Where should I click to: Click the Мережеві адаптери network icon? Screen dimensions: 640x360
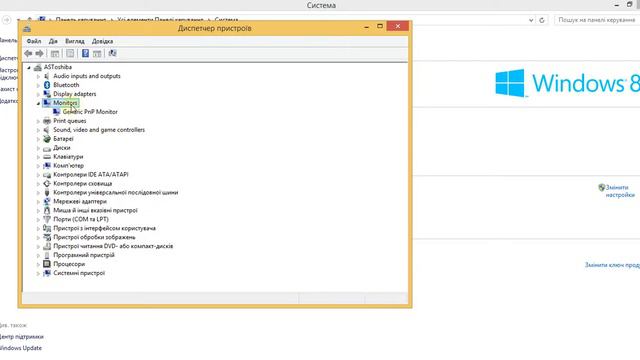pyautogui.click(x=47, y=202)
